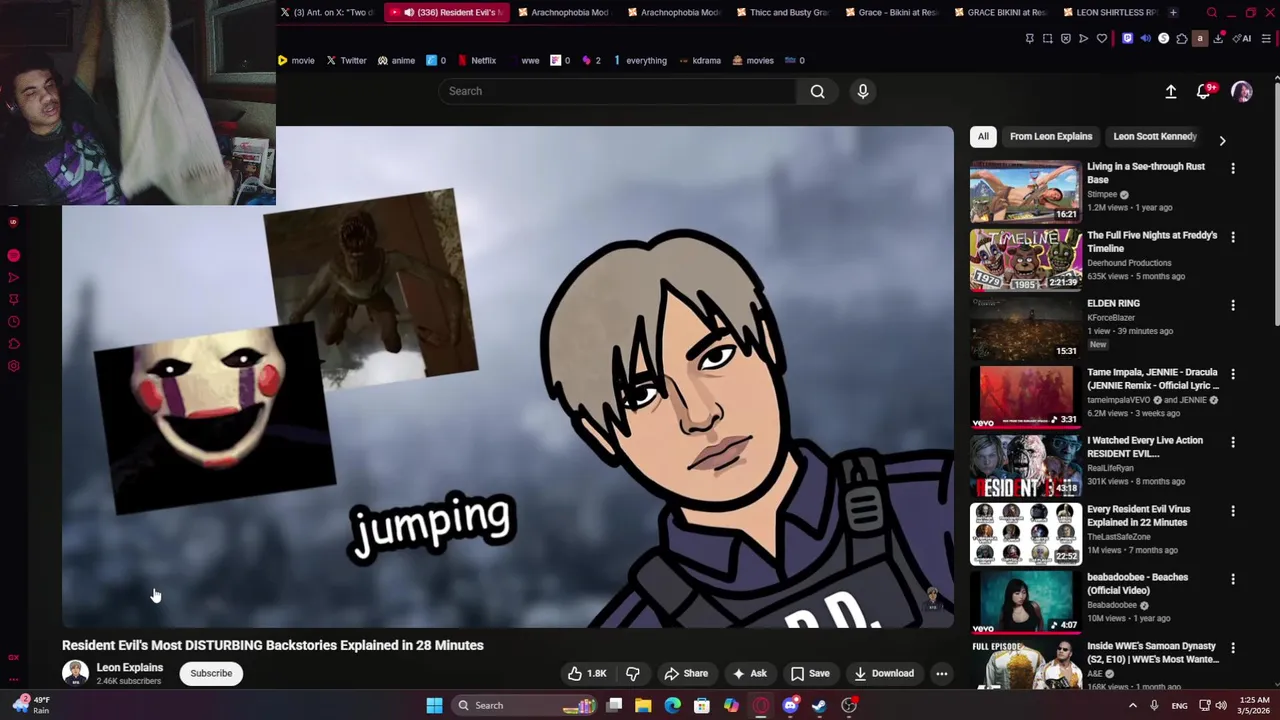Viewport: 1280px width, 720px height.
Task: Open options for The Full Five Nights at Freddy's Timeline
Action: [1233, 238]
